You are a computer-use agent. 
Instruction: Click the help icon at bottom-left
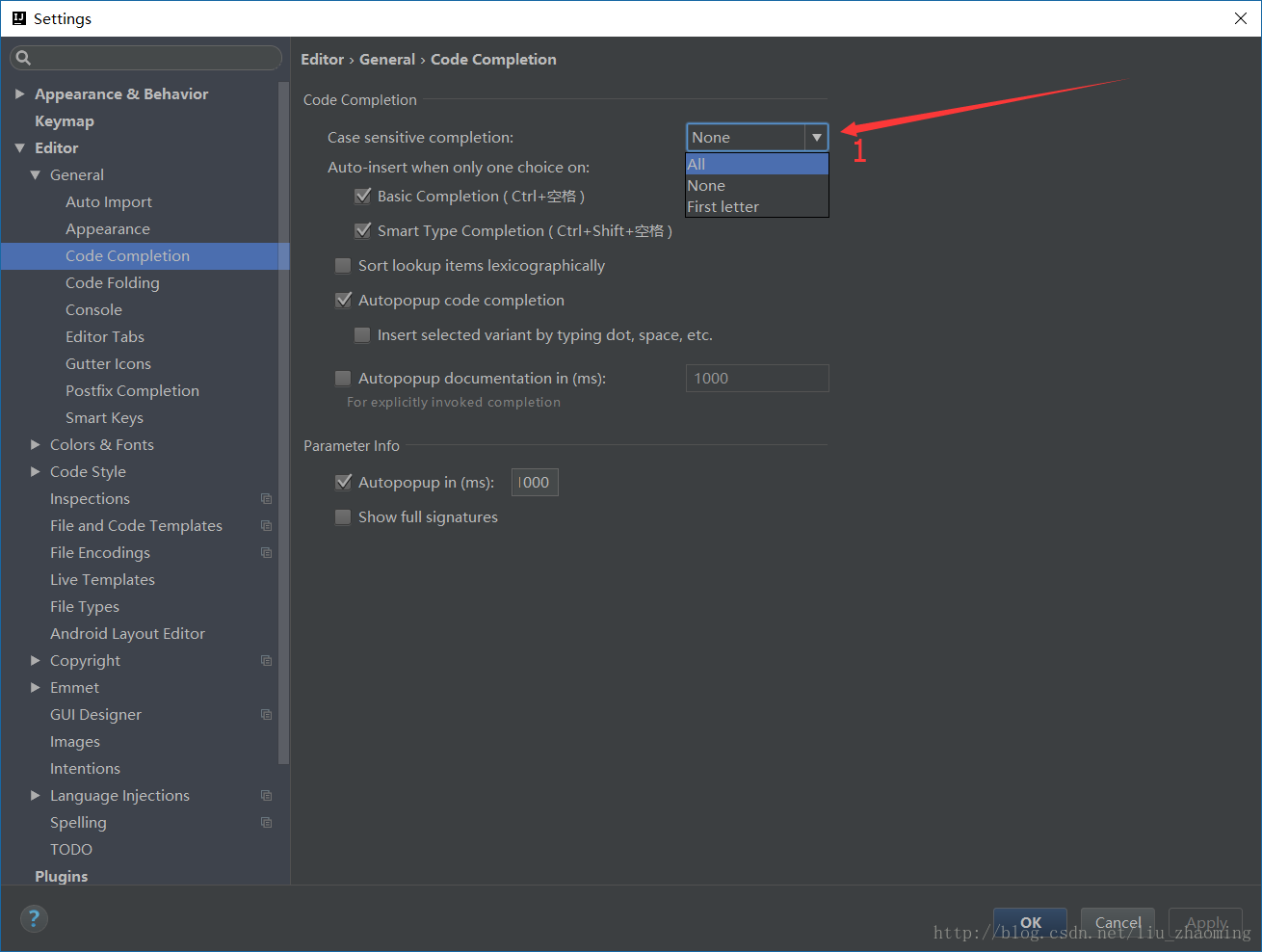(33, 918)
